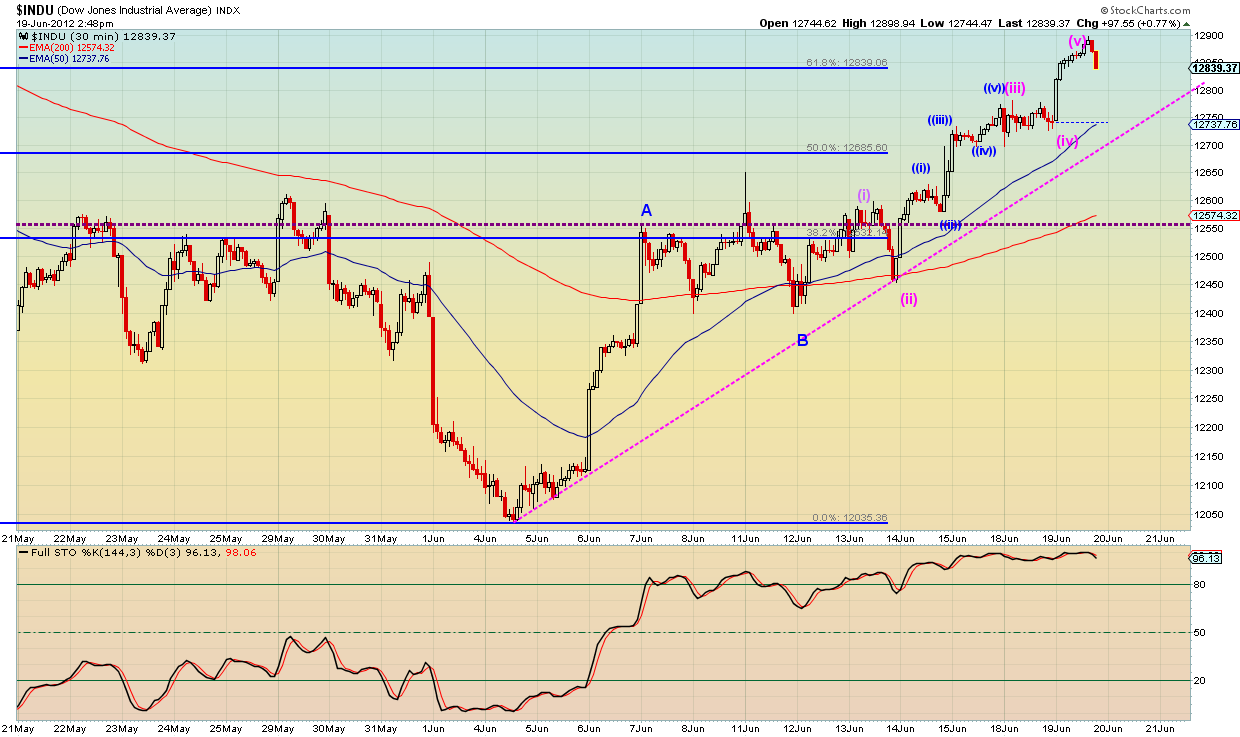Click the blue ((iv)) sub-wave label
Screen dimensions: 1240x737
pos(983,152)
